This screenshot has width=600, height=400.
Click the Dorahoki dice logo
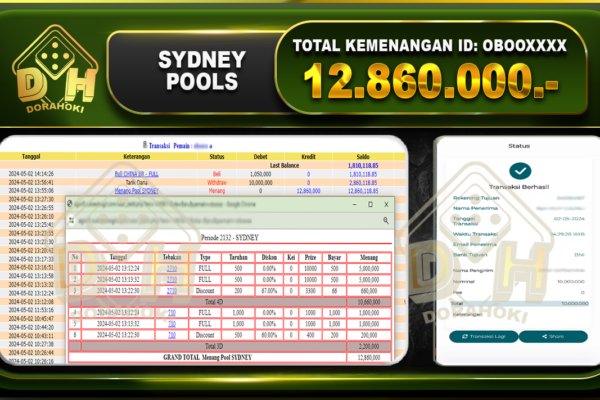pyautogui.click(x=55, y=70)
